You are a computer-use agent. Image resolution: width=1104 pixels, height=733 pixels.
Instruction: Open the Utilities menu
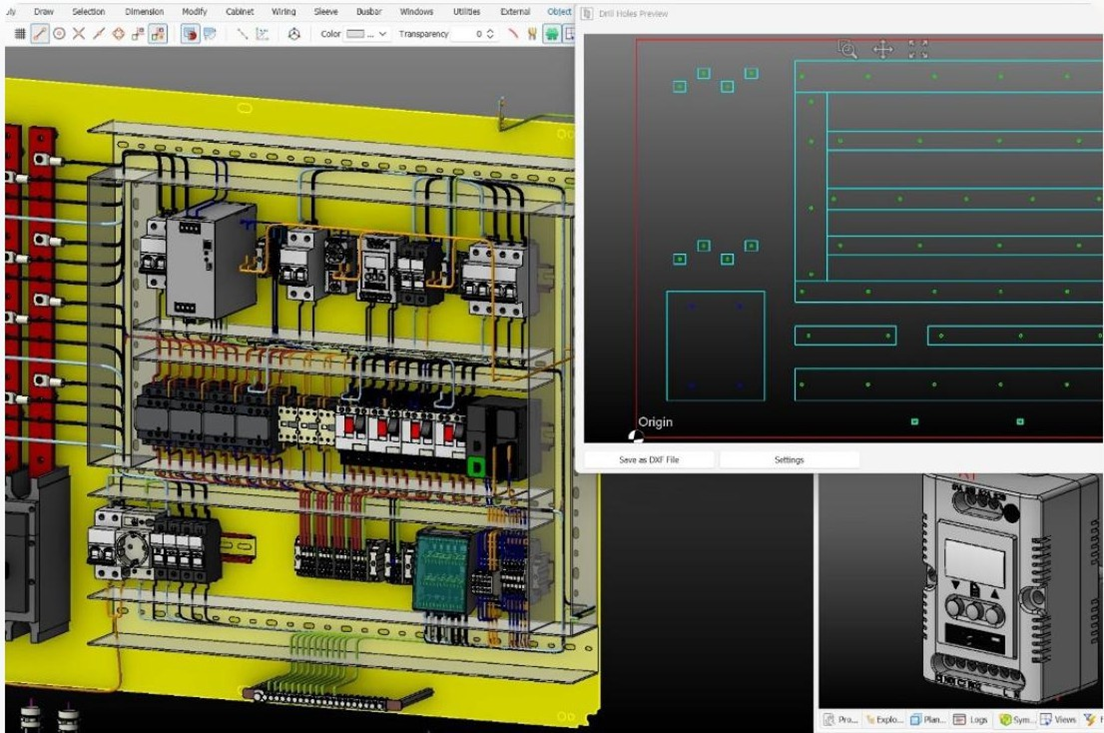467,11
